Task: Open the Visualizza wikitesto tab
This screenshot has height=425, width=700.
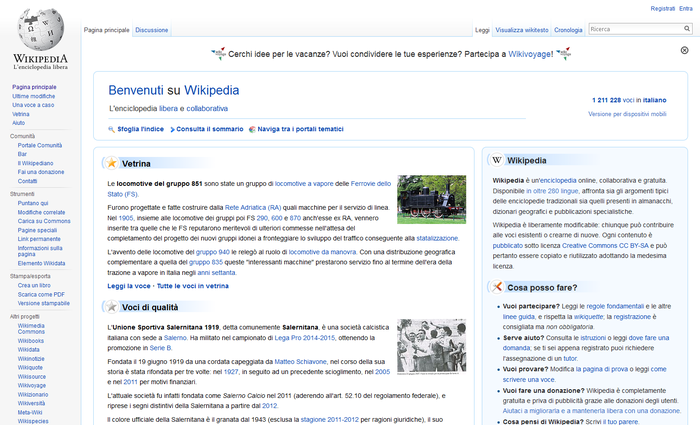Action: [x=522, y=30]
